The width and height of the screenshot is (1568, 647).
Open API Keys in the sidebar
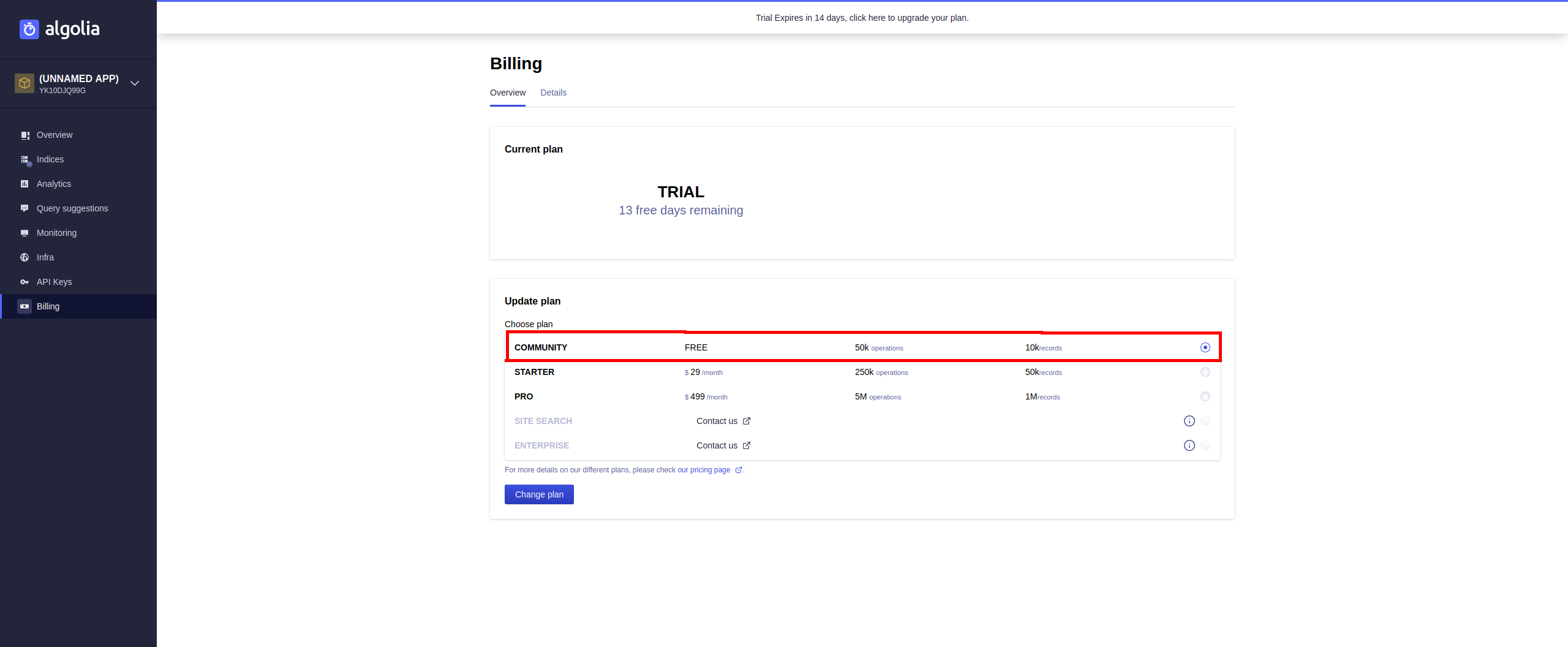(78, 282)
